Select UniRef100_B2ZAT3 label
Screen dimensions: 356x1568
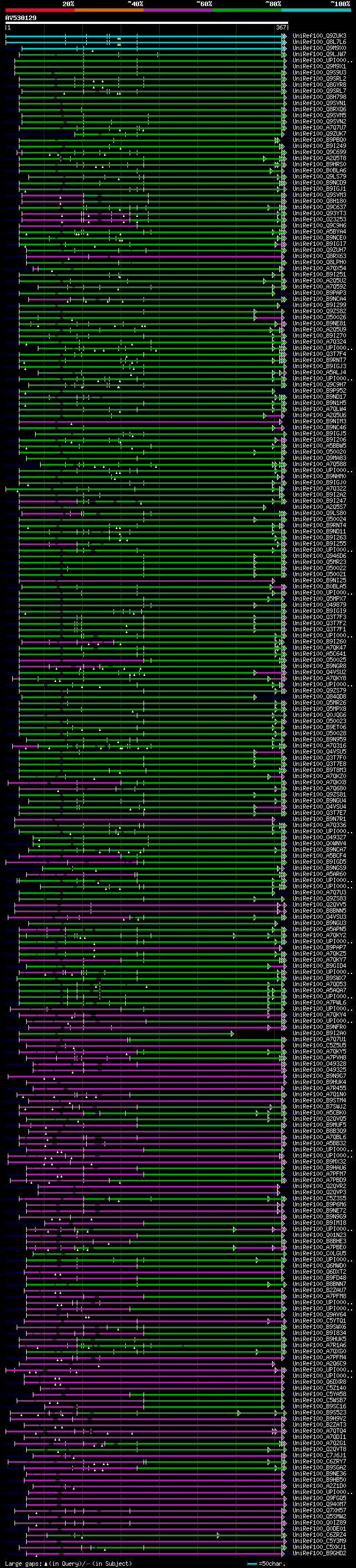point(319,1424)
